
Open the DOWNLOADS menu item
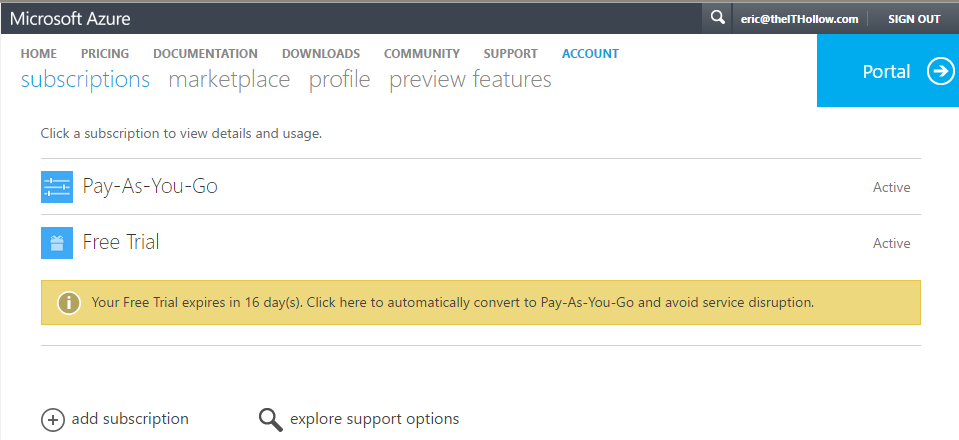click(x=320, y=54)
